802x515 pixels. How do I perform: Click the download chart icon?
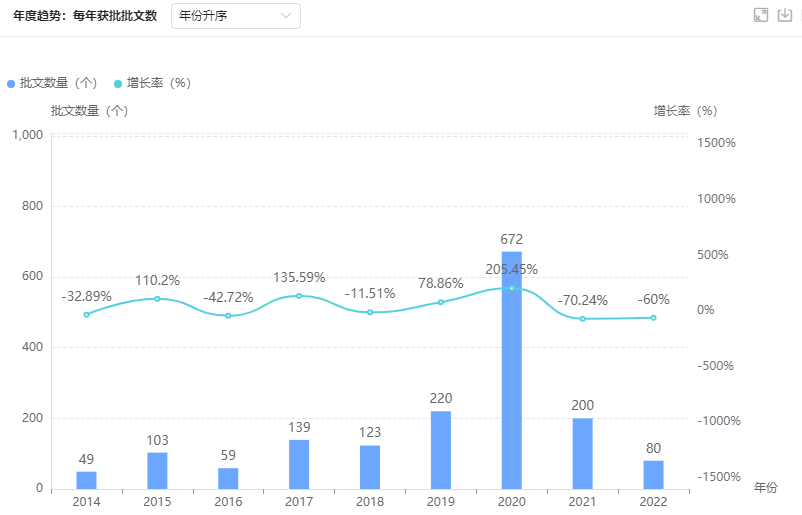click(x=785, y=15)
